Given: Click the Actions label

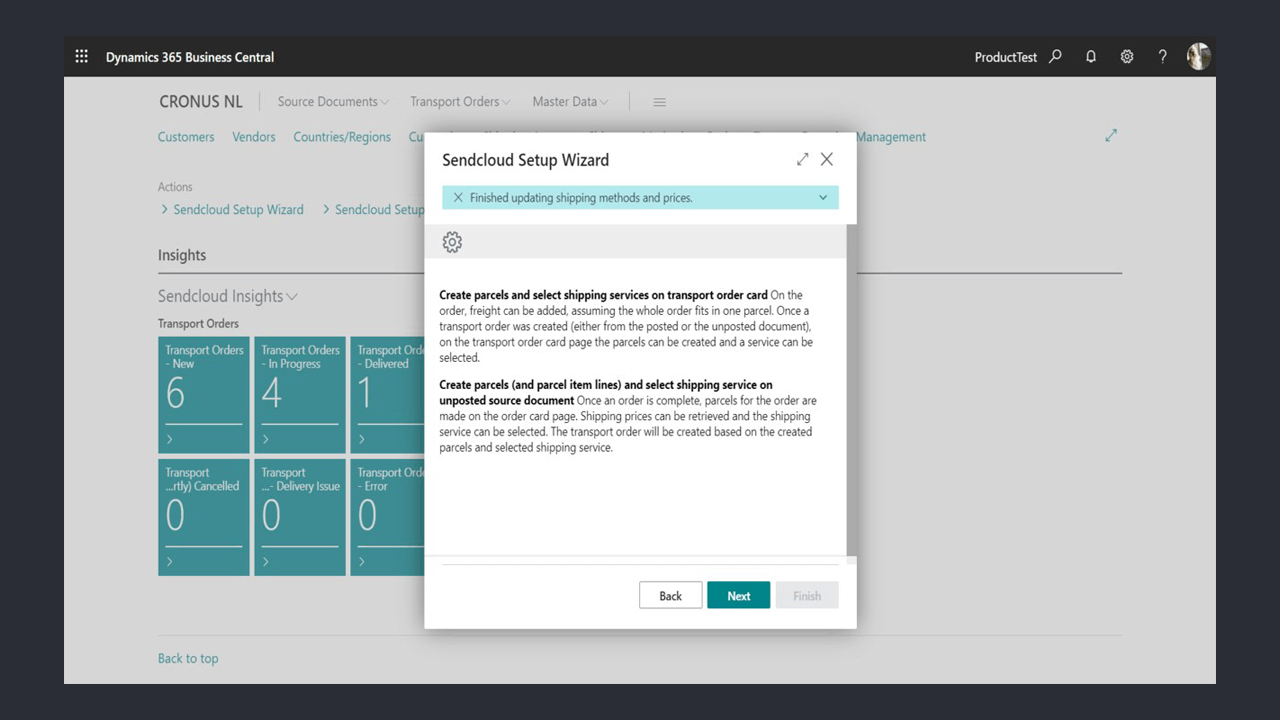Looking at the screenshot, I should (x=175, y=187).
